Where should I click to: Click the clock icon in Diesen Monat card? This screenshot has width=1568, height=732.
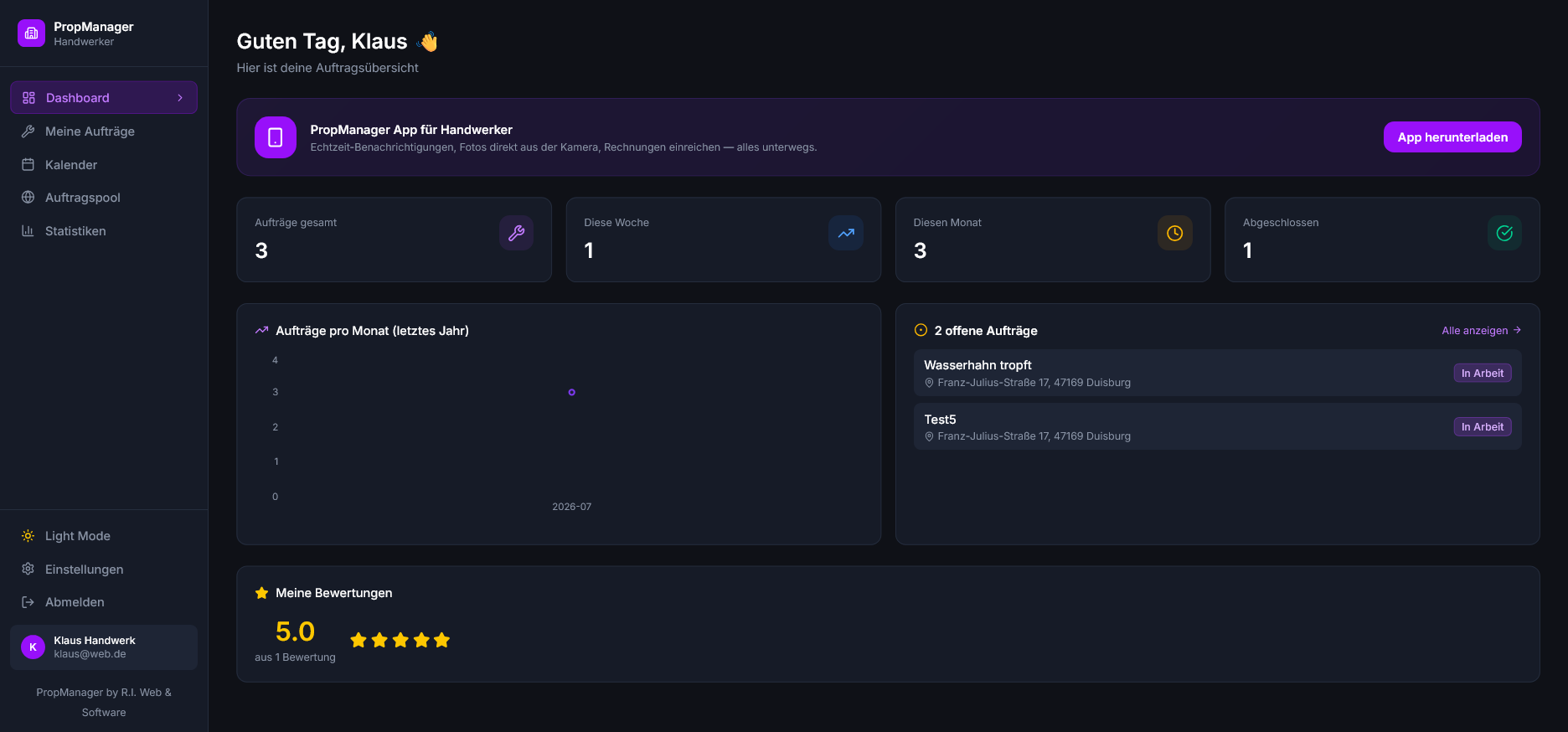pyautogui.click(x=1175, y=233)
